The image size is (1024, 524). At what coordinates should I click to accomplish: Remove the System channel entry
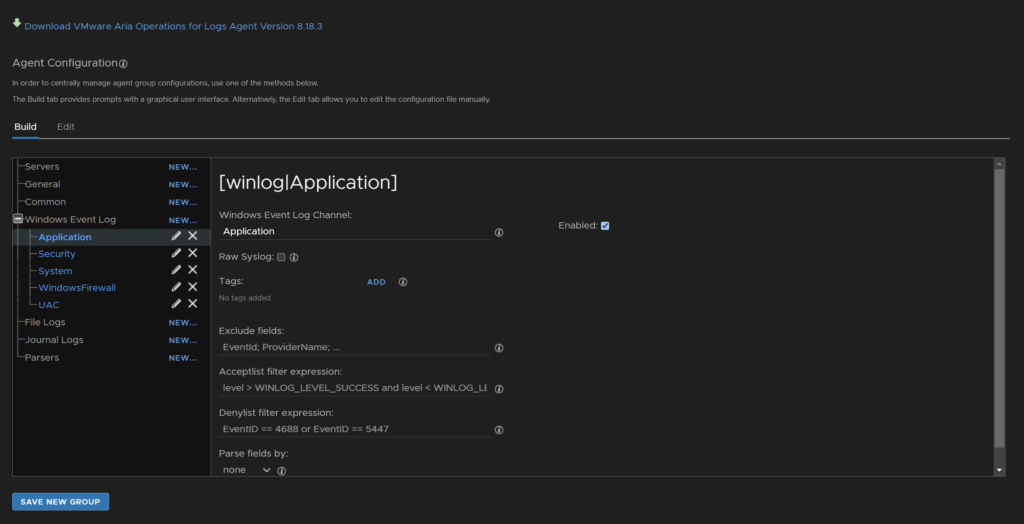(193, 270)
